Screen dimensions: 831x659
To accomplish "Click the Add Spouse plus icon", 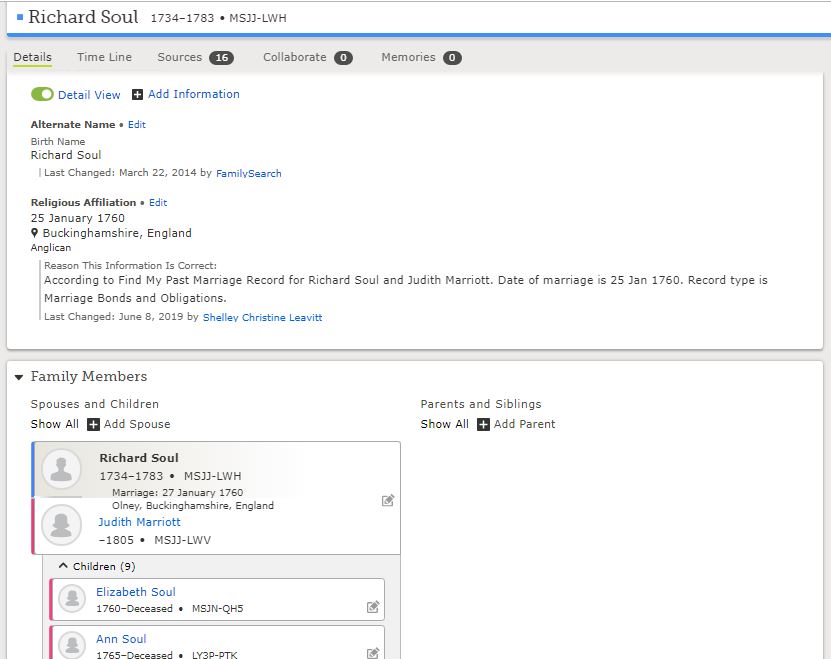I will (x=93, y=425).
